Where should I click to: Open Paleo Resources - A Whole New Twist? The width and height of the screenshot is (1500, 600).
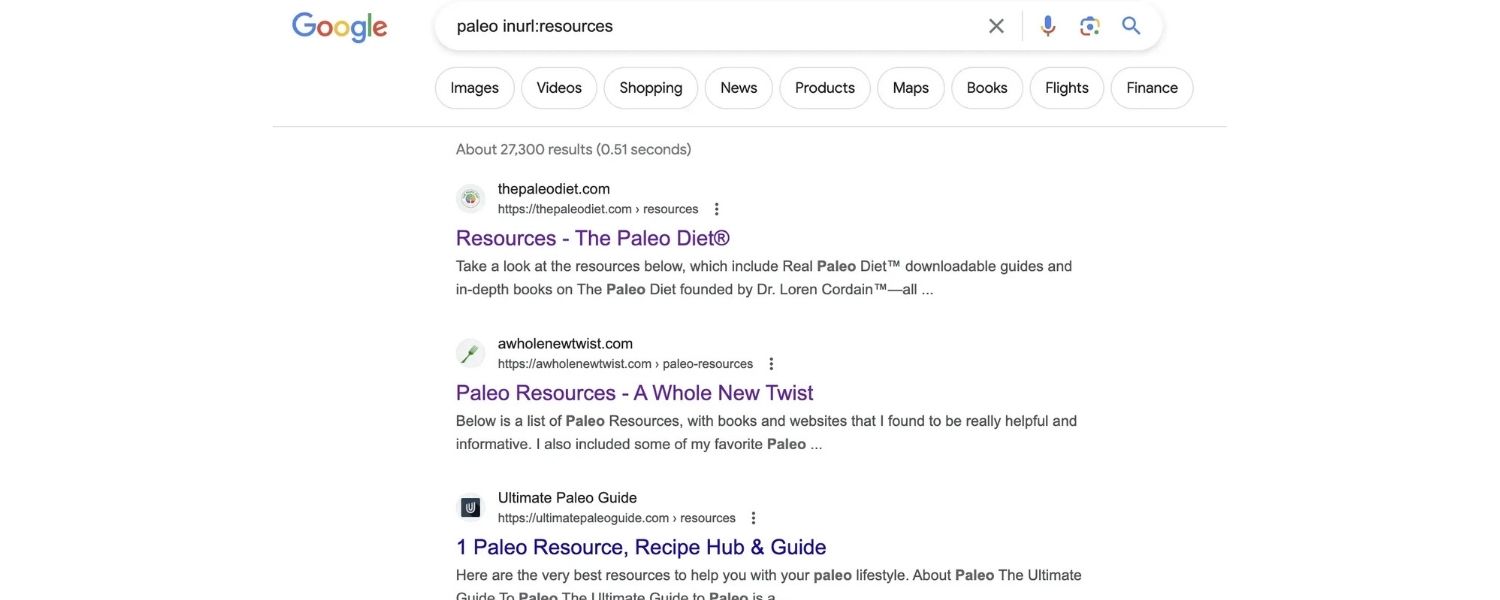point(634,390)
